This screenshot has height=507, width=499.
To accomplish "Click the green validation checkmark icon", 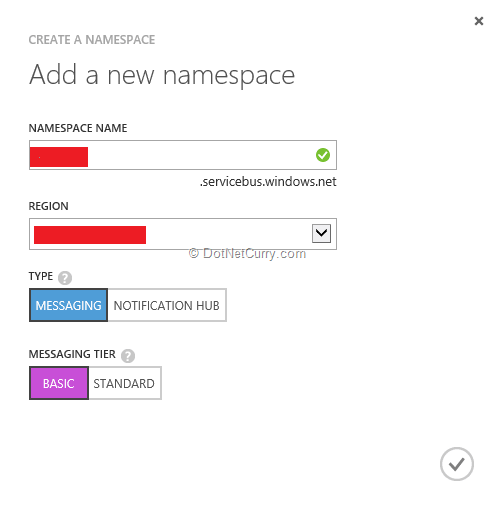I will [x=323, y=155].
